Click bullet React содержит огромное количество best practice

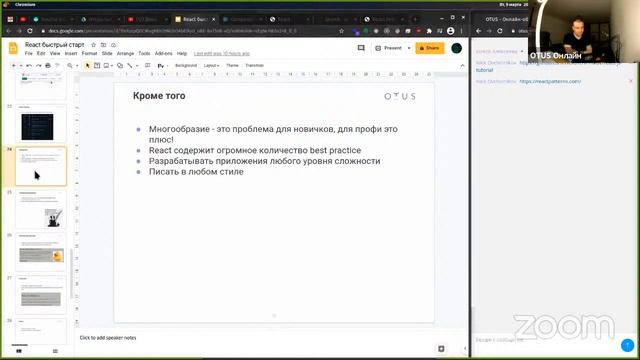pos(255,150)
